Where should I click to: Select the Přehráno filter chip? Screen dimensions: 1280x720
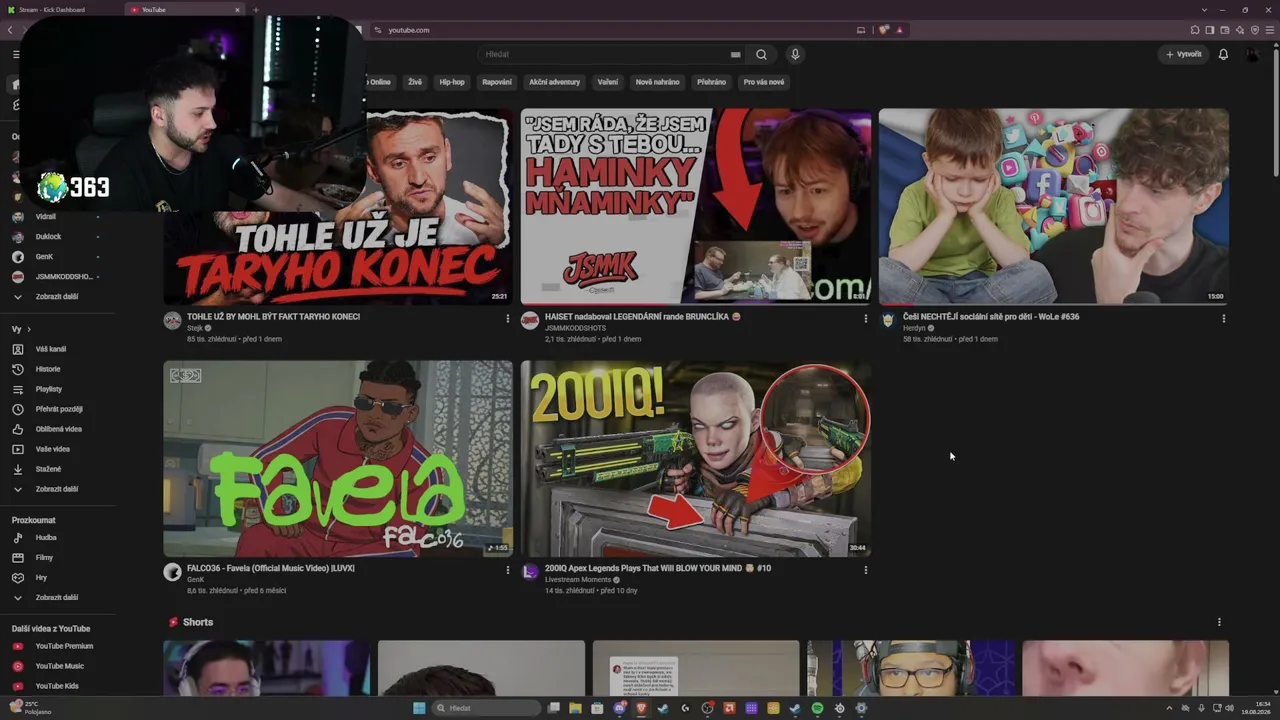click(712, 82)
